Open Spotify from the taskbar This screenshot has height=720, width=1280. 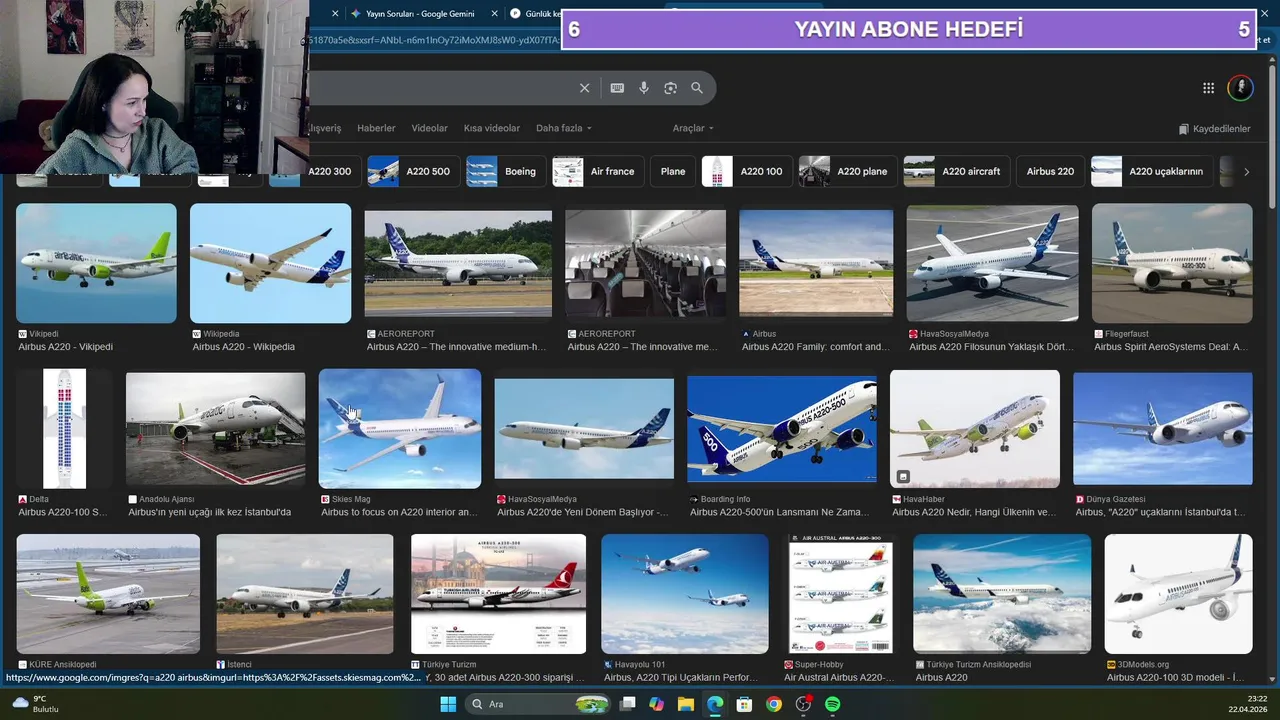coord(832,704)
